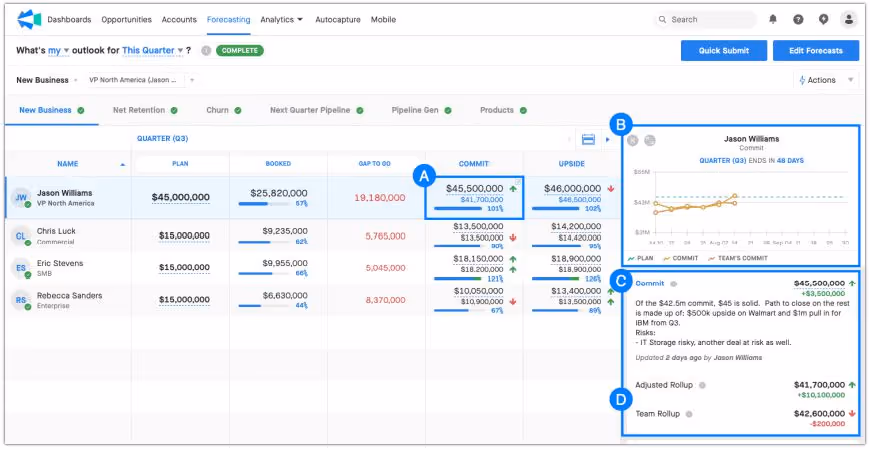This screenshot has width=870, height=450.
Task: Click the Clari logo icon
Action: pos(29,19)
